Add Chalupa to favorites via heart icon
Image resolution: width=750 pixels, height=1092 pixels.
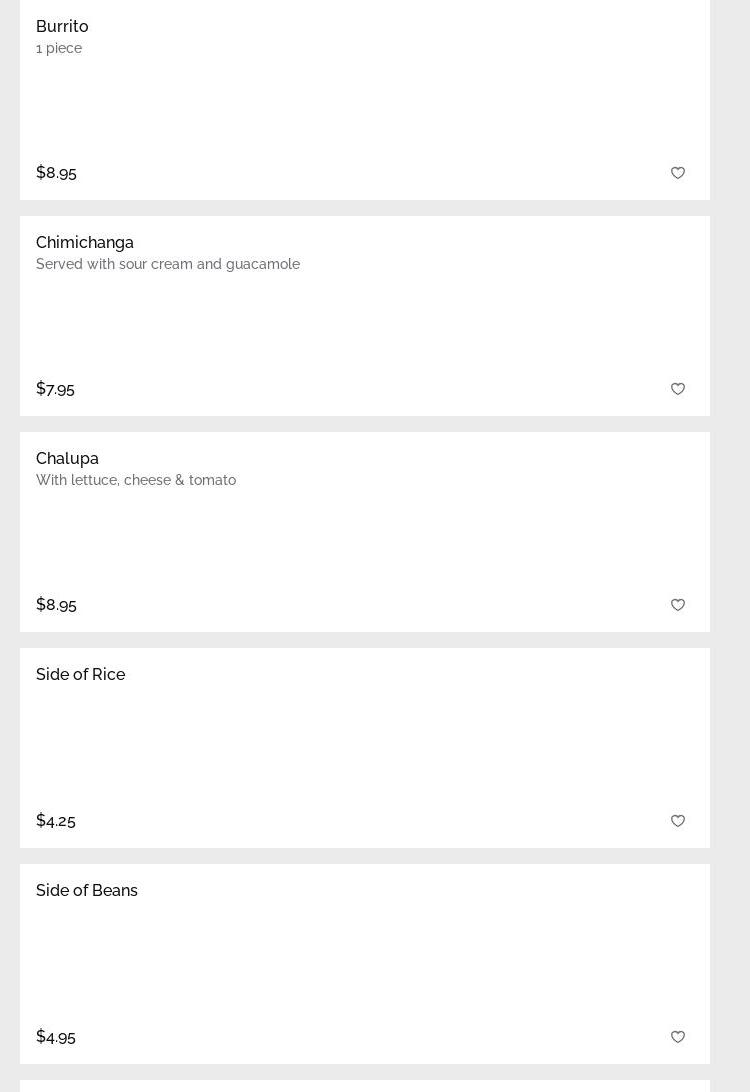pos(678,605)
